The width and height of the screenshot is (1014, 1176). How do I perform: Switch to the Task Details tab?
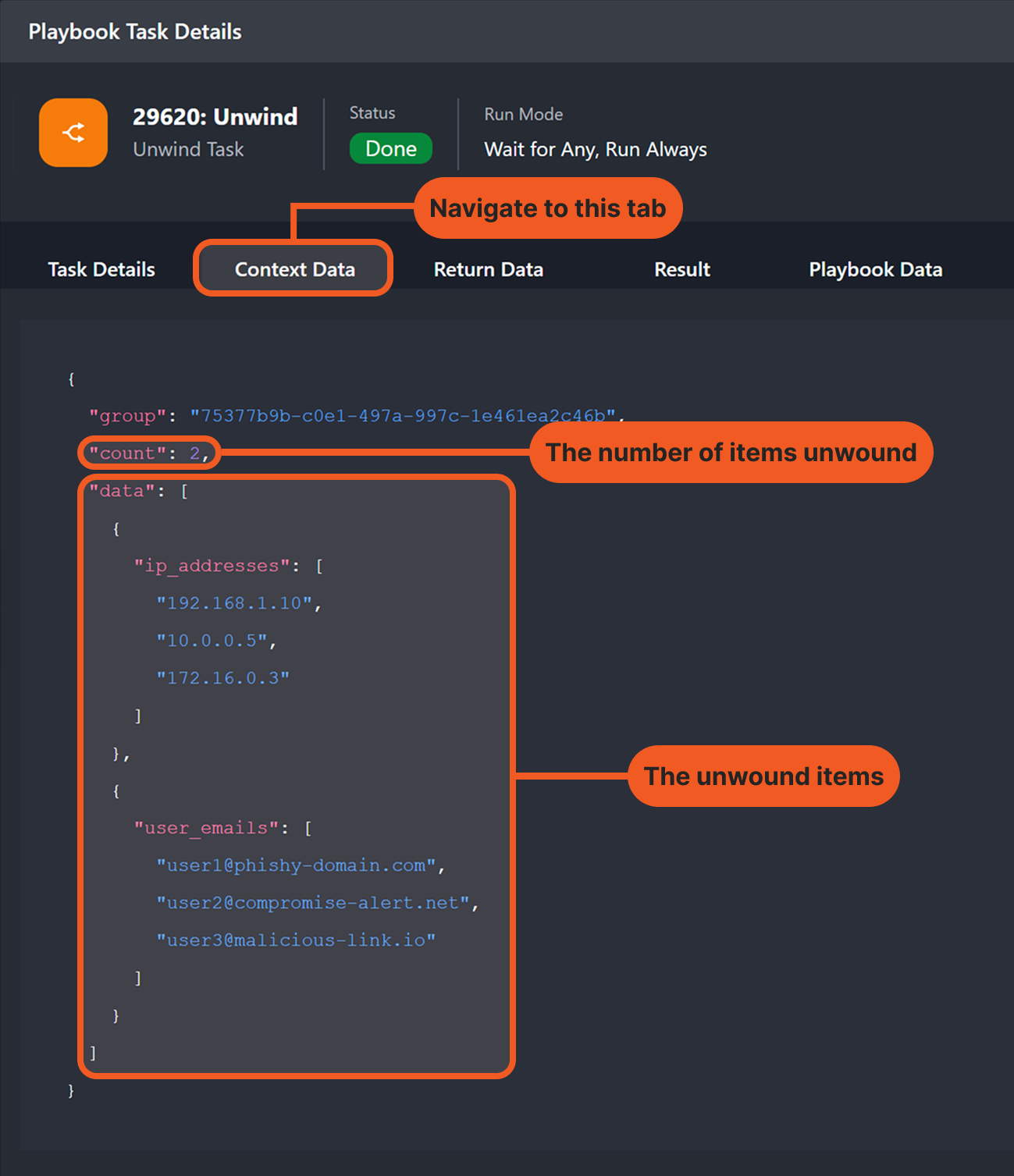(x=101, y=269)
